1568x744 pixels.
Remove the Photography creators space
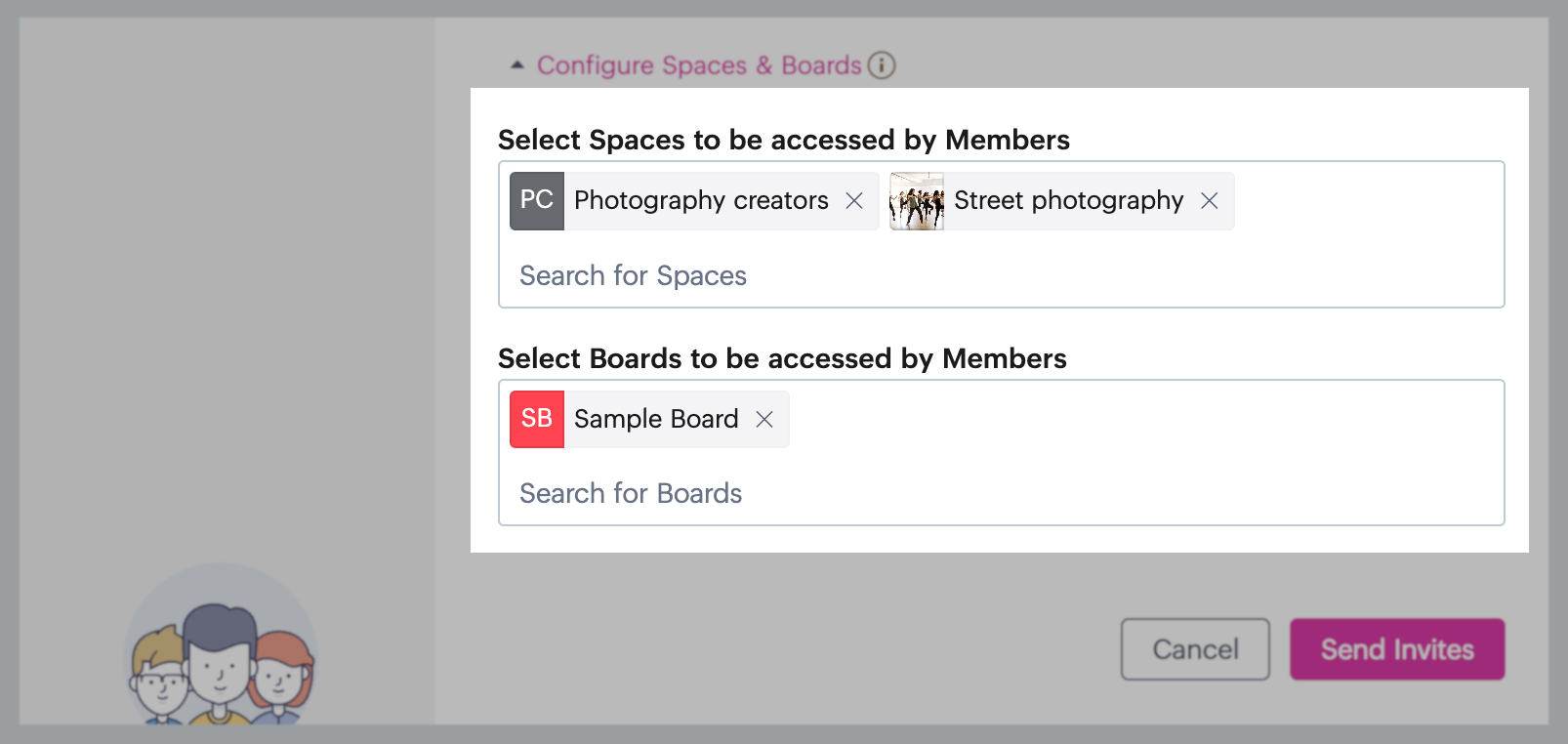[854, 201]
